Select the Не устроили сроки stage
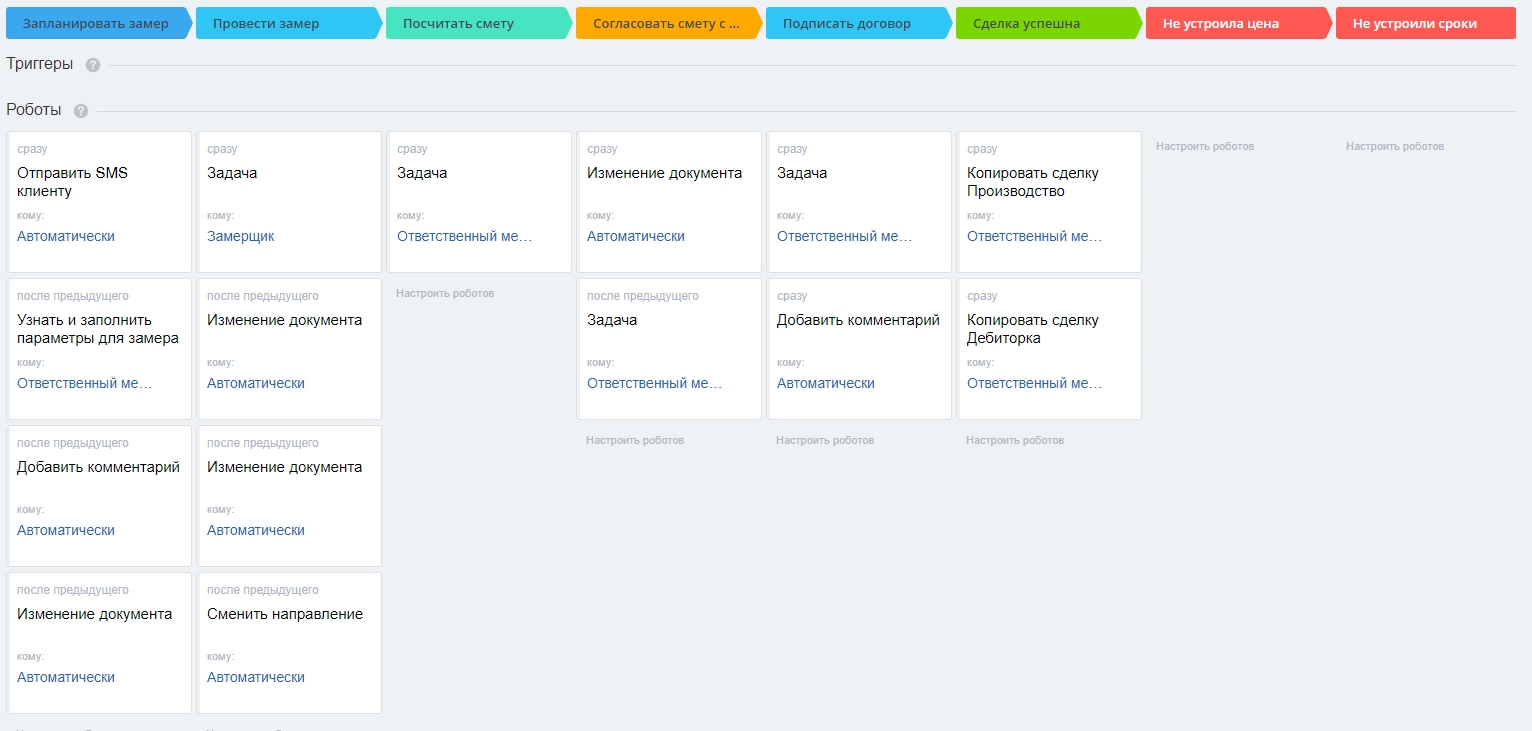The height and width of the screenshot is (731, 1532). click(1425, 23)
